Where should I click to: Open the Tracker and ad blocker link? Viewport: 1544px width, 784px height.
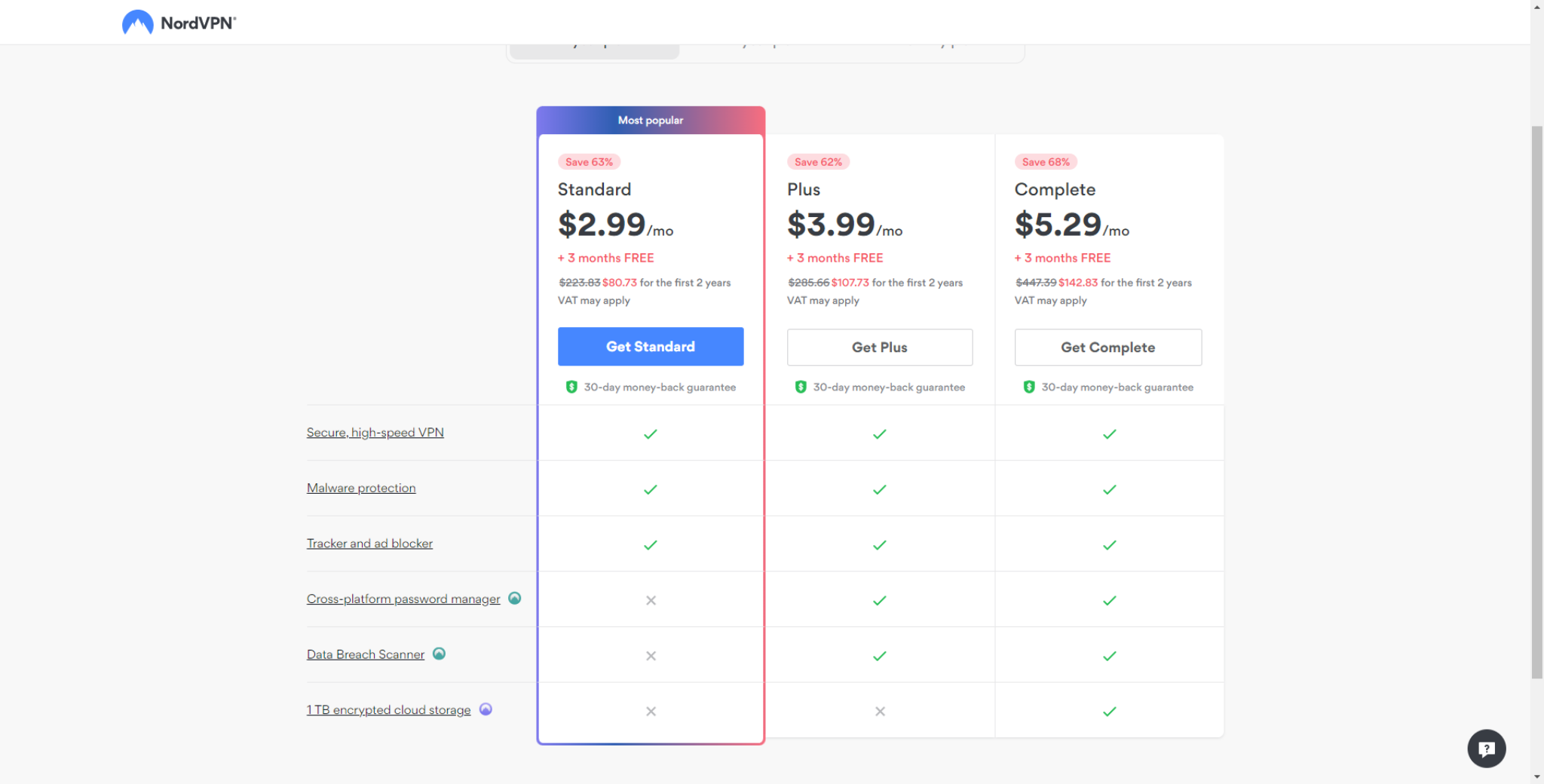pos(369,544)
